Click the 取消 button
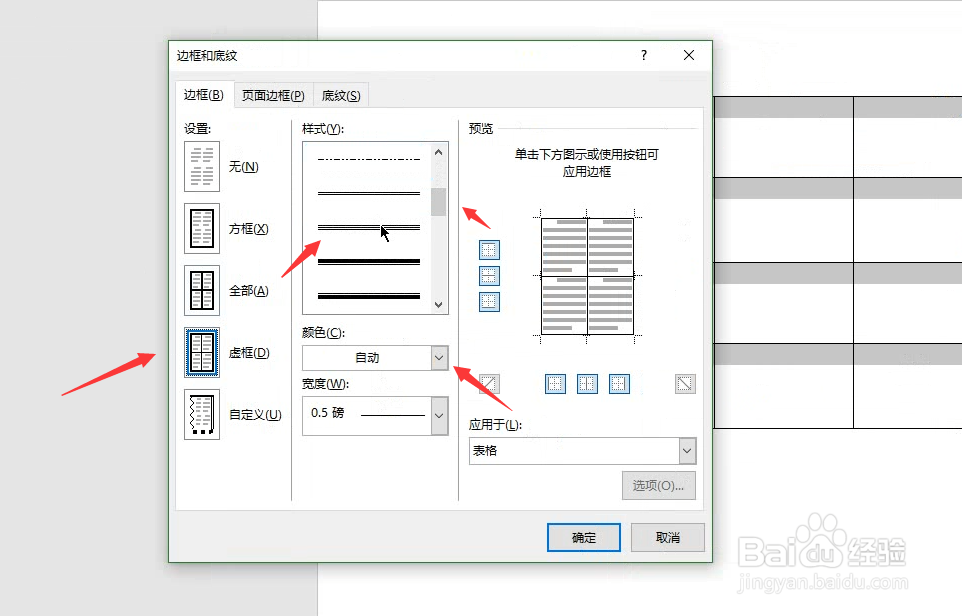Viewport: 962px width, 616px height. point(668,537)
